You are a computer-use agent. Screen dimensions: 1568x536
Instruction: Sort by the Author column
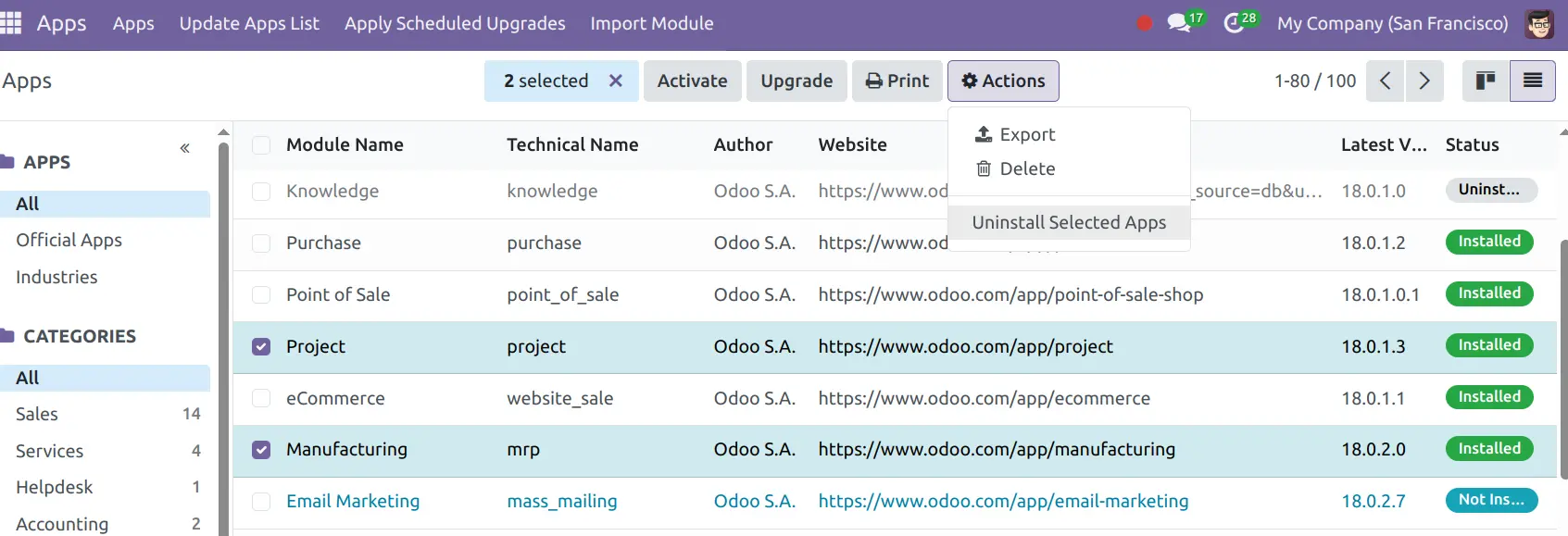coord(743,144)
